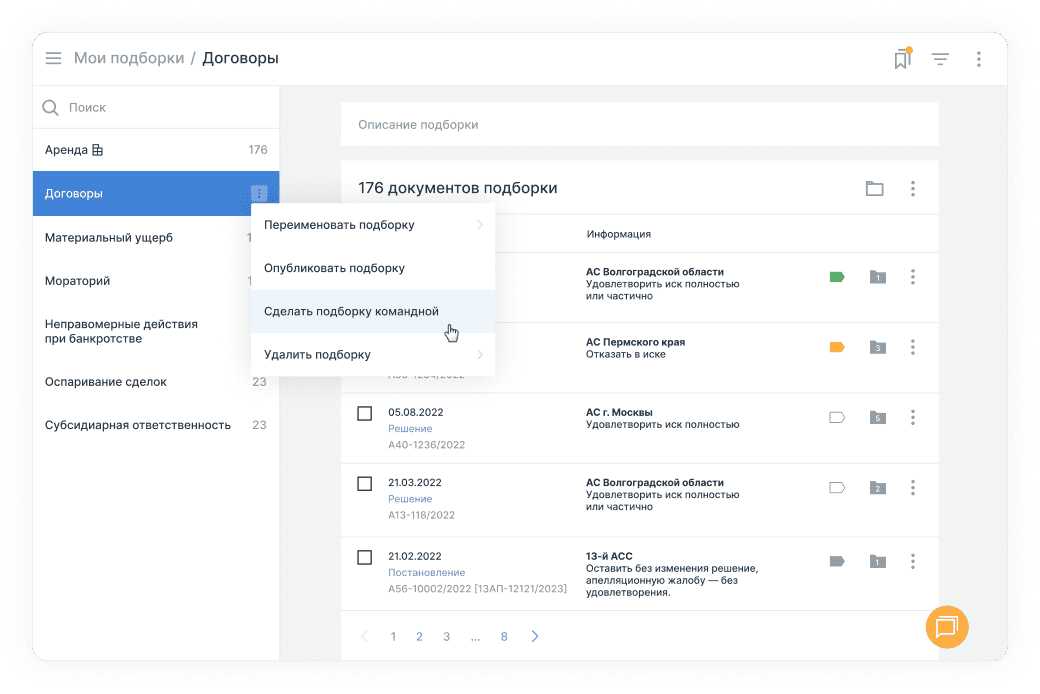Open three-dot menu on 13-й ААС row
Viewport: 1040px width, 694px height.
point(912,562)
